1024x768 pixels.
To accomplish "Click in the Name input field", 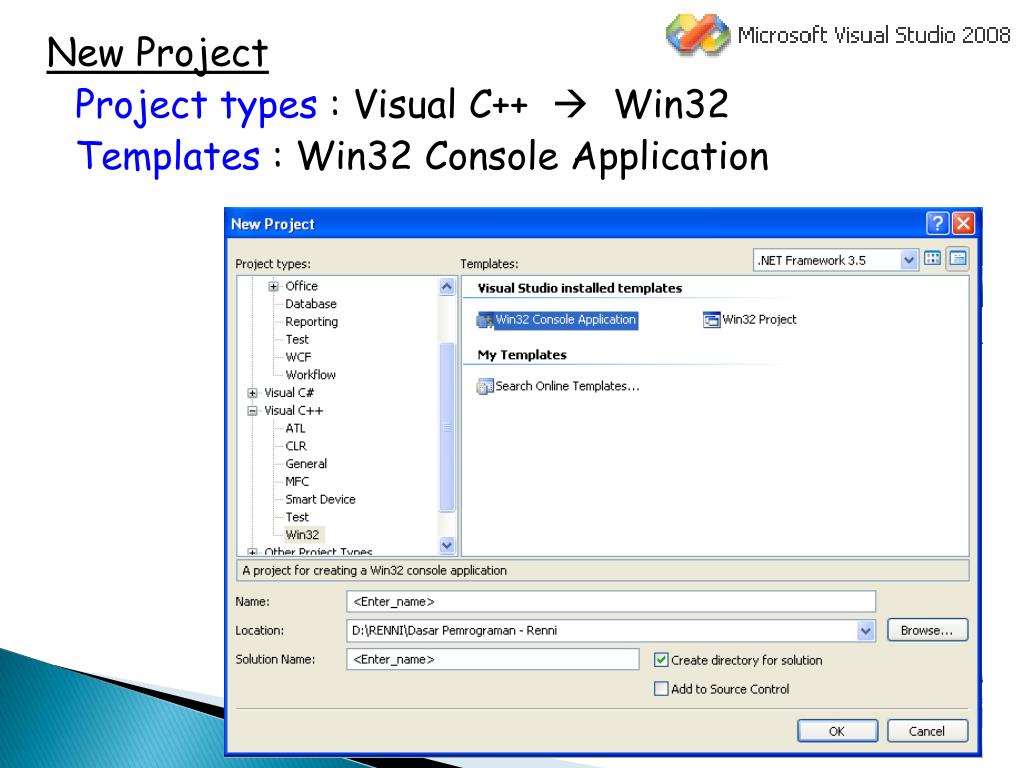I will pos(611,601).
